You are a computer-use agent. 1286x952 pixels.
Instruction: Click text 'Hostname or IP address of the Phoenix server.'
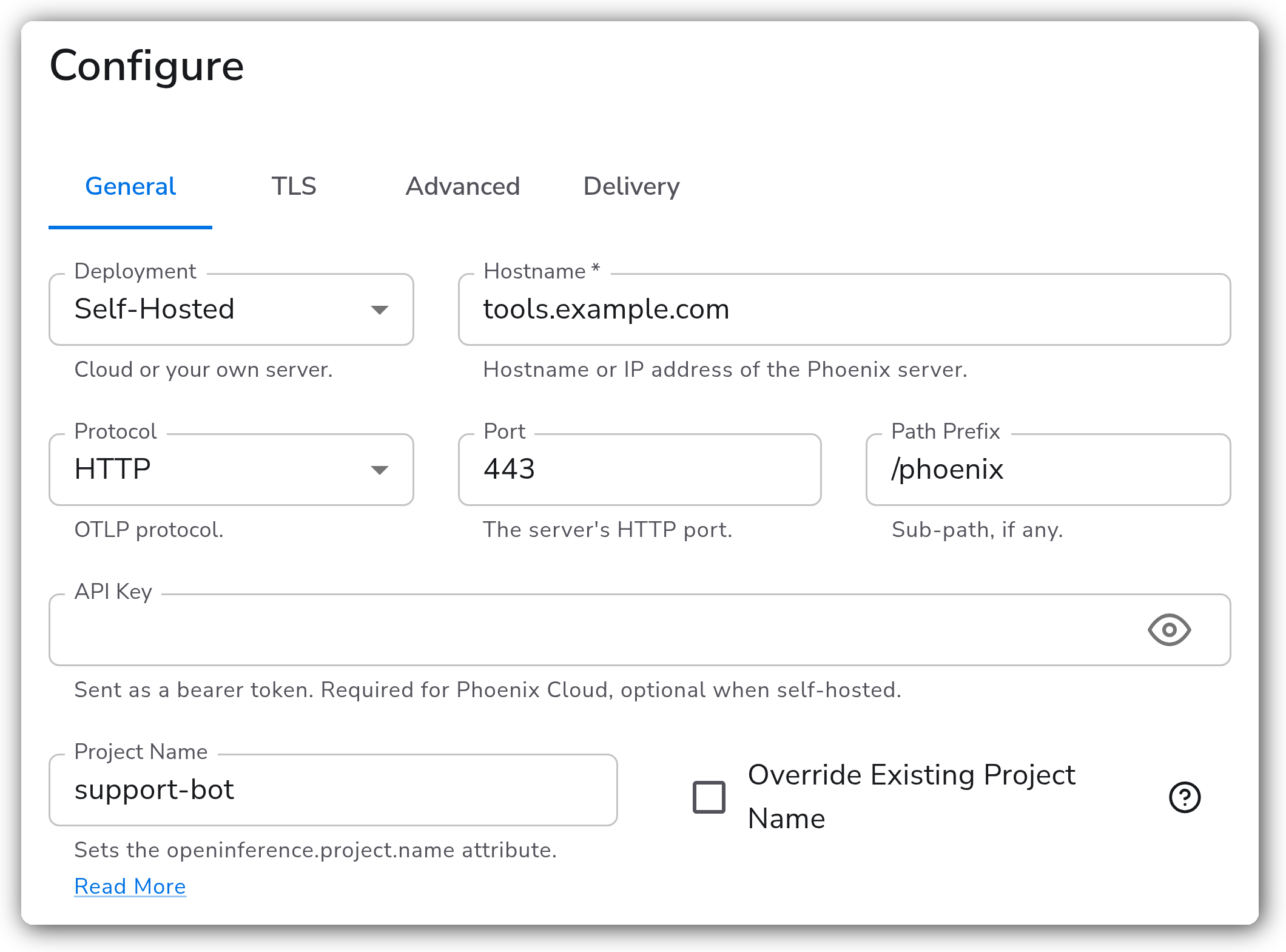[725, 370]
